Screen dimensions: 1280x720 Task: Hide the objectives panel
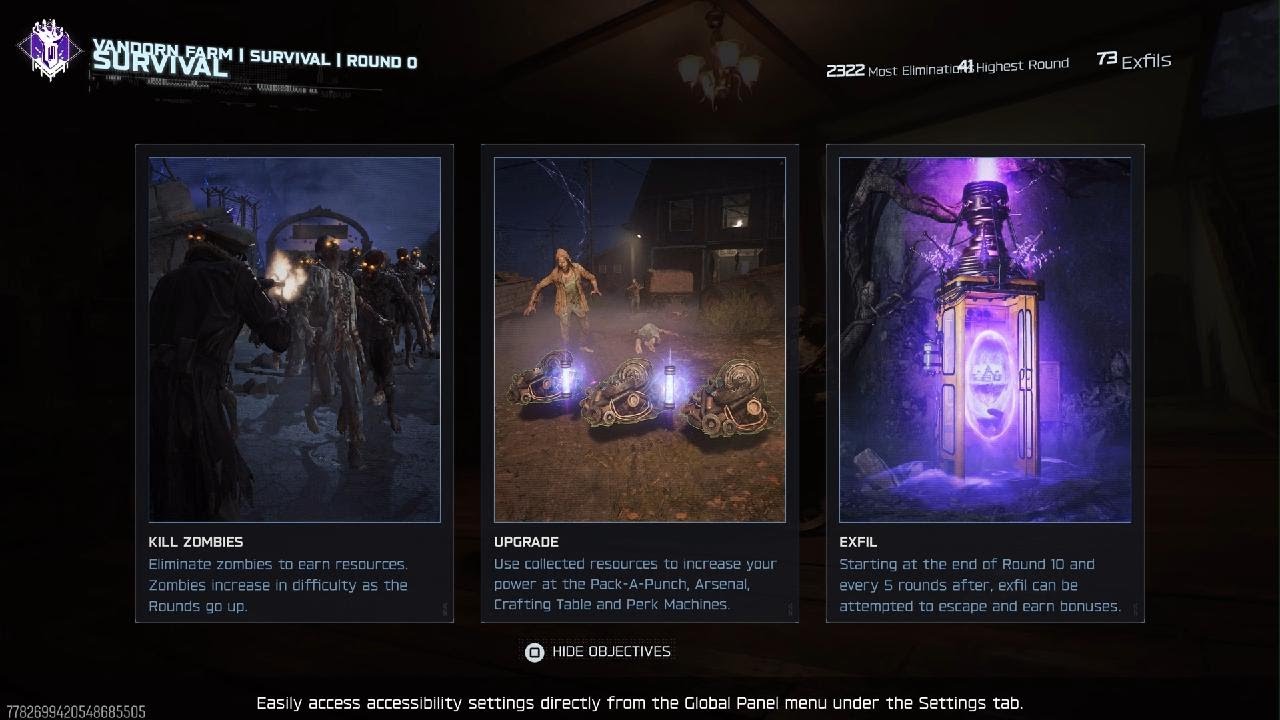(598, 652)
